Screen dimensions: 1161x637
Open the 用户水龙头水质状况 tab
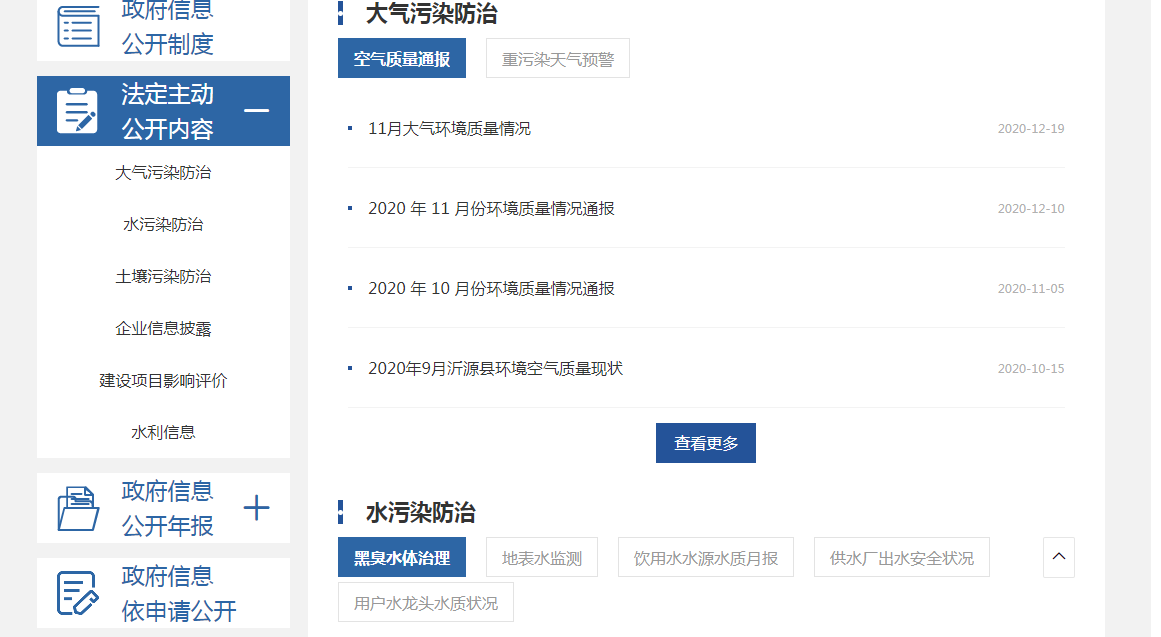pos(425,603)
